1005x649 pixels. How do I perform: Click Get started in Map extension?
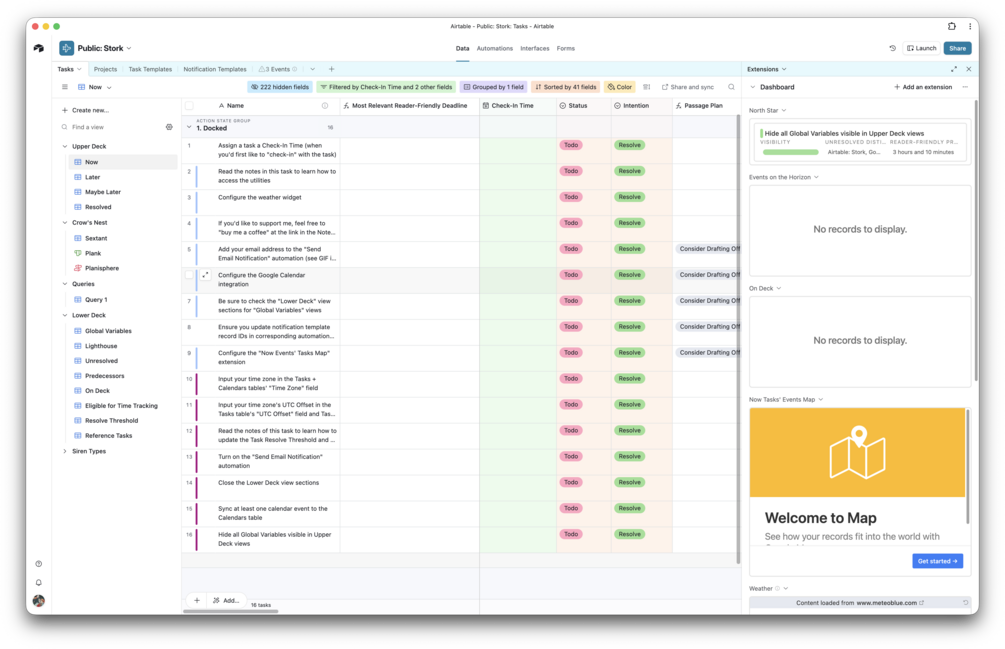[938, 561]
